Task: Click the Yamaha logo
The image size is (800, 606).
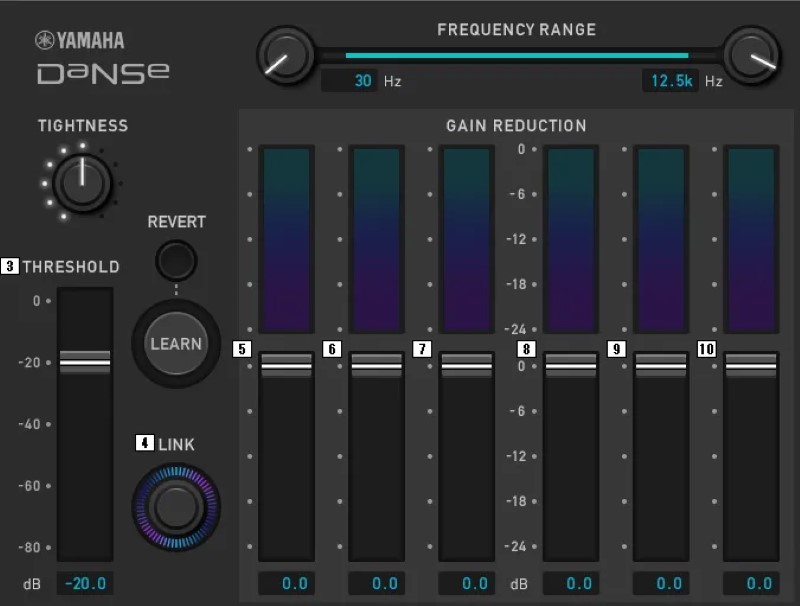Action: (80, 40)
